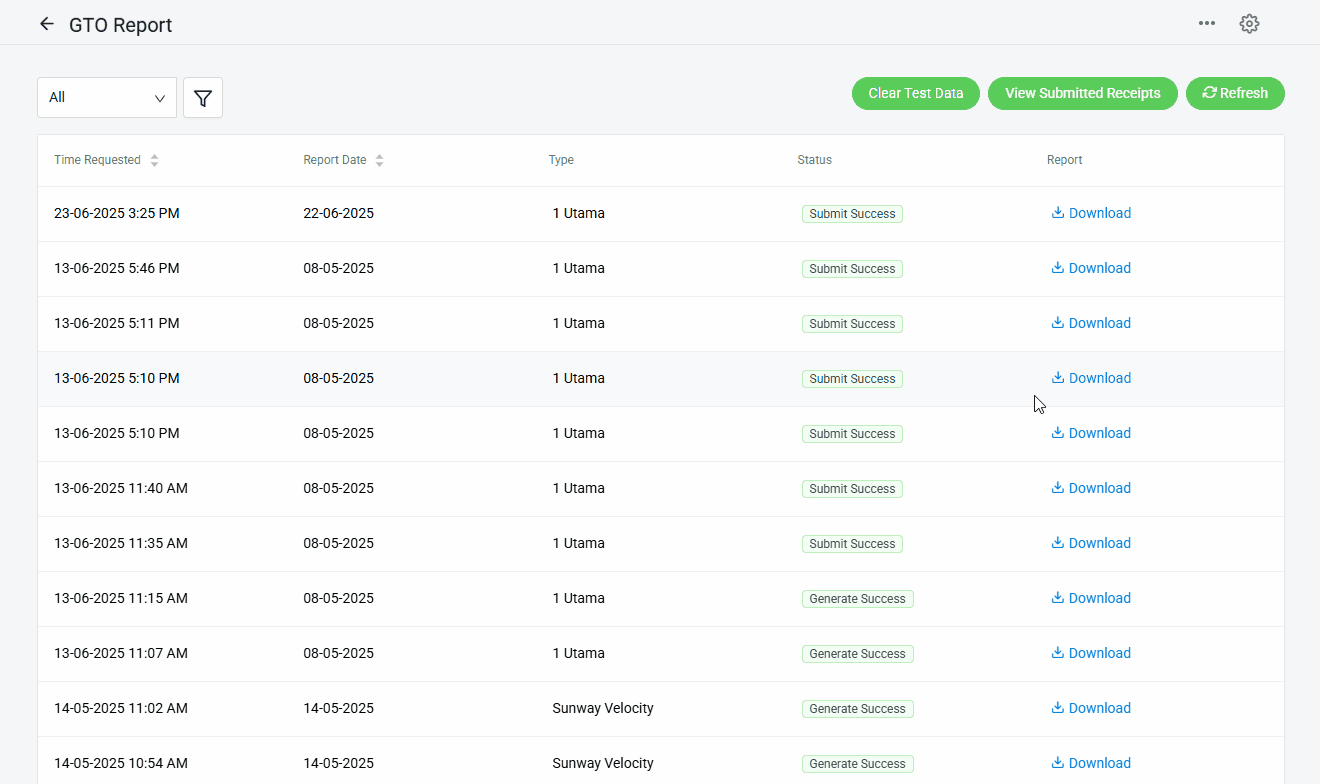Click the Status column header
This screenshot has height=784, width=1320.
tap(814, 160)
